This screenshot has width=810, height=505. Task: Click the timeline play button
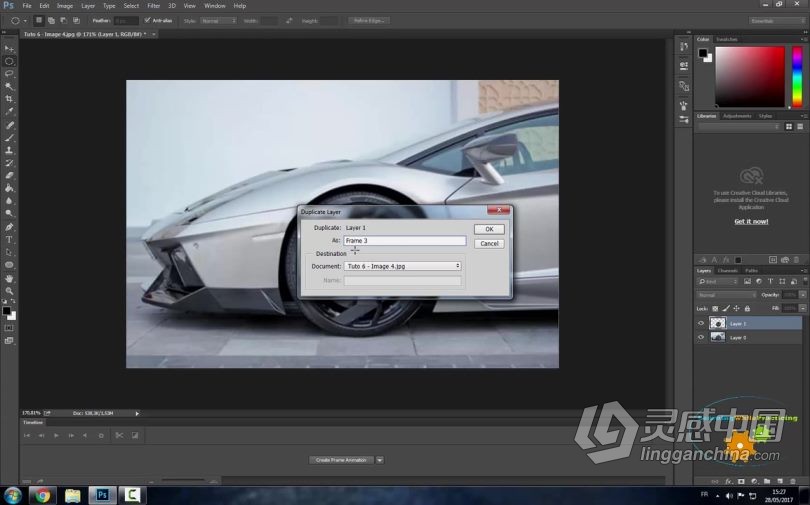pos(56,435)
